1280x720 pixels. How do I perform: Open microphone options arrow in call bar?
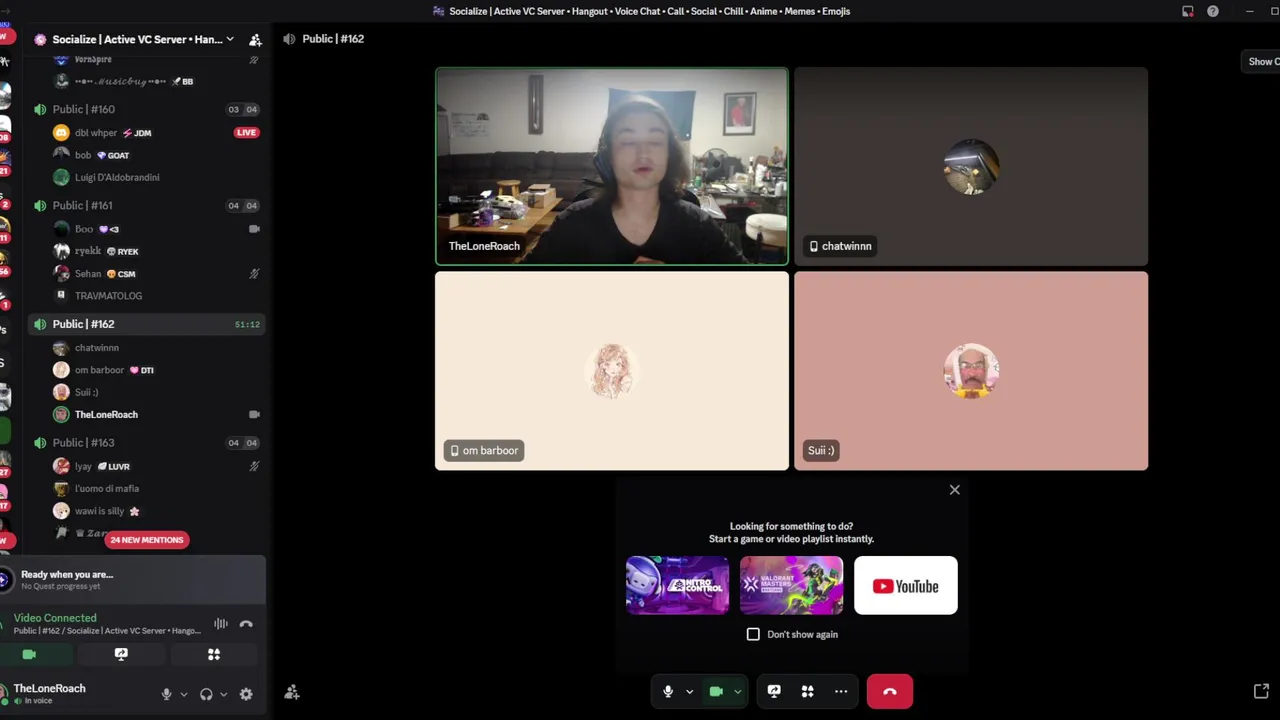pyautogui.click(x=689, y=692)
